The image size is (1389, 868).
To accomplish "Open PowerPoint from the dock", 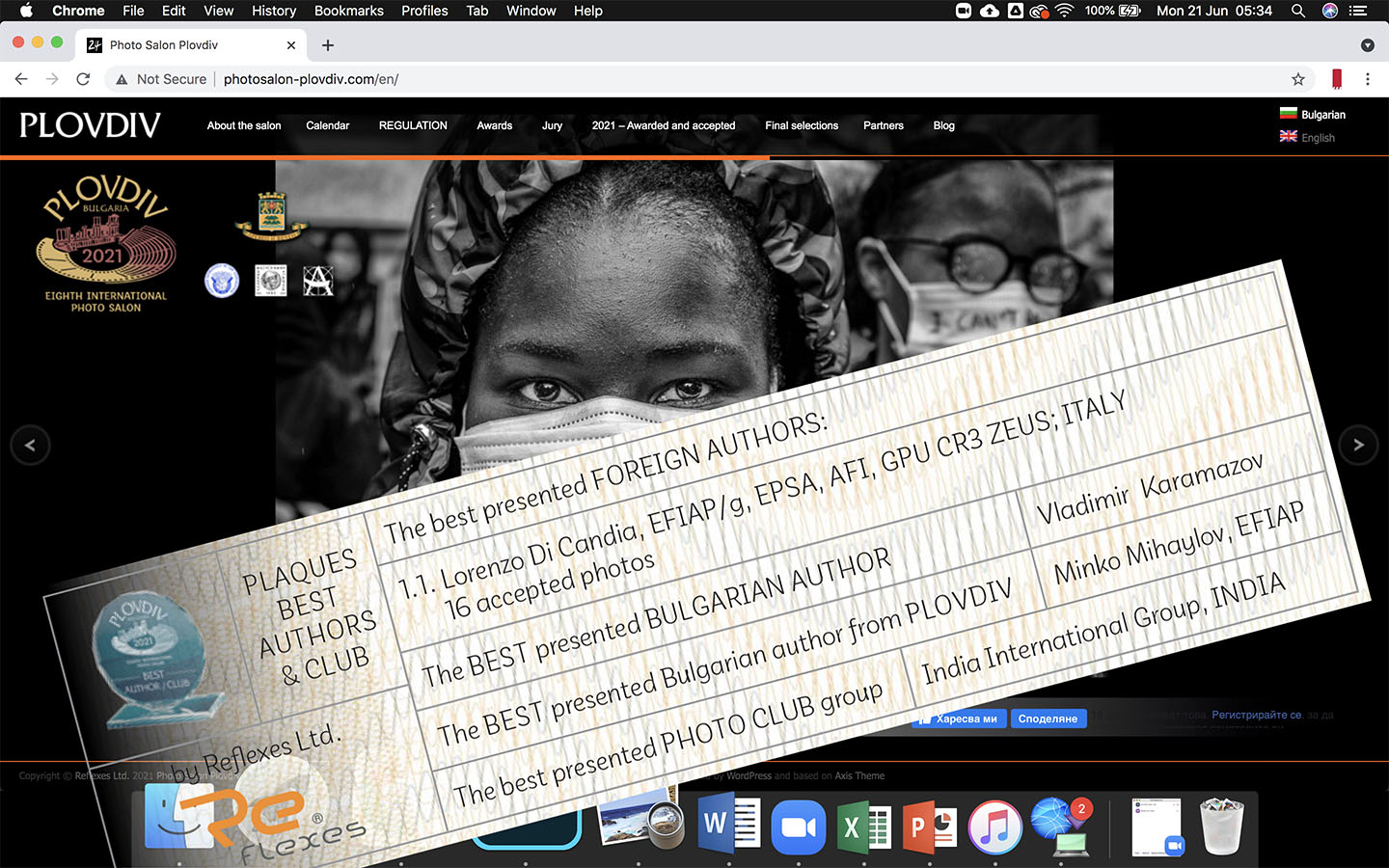I will [x=930, y=827].
